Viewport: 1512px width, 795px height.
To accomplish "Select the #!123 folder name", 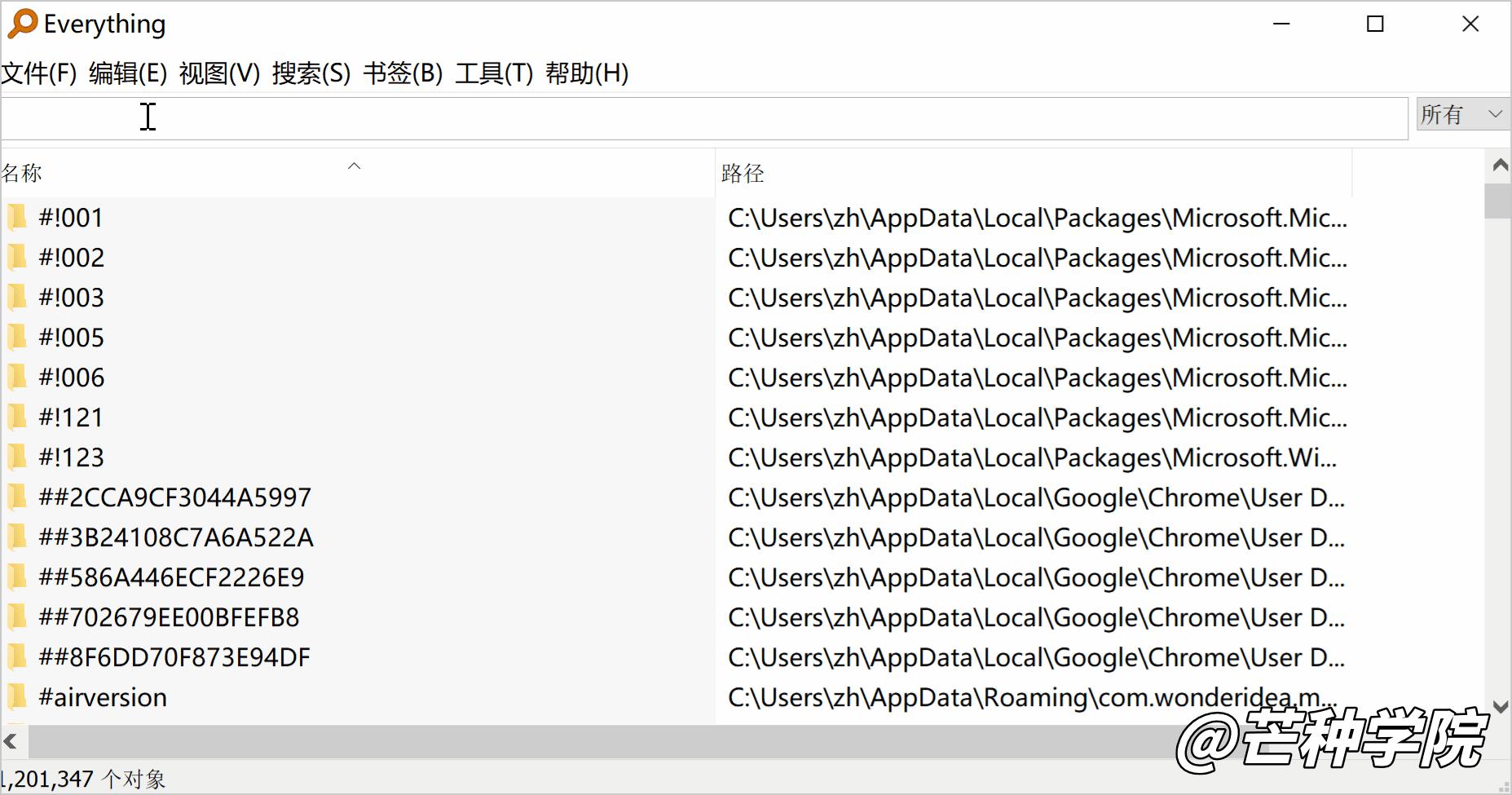I will point(71,457).
